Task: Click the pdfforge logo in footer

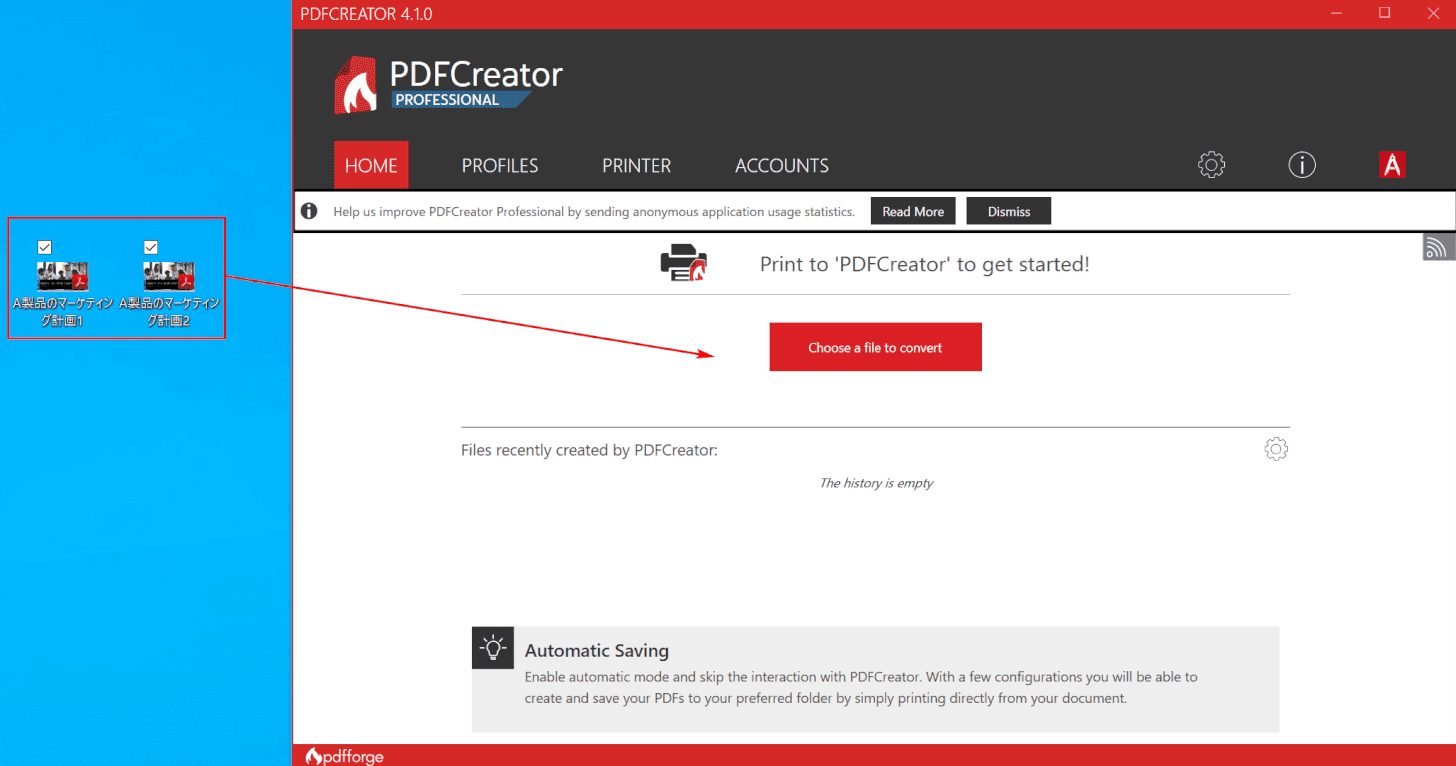Action: click(345, 756)
